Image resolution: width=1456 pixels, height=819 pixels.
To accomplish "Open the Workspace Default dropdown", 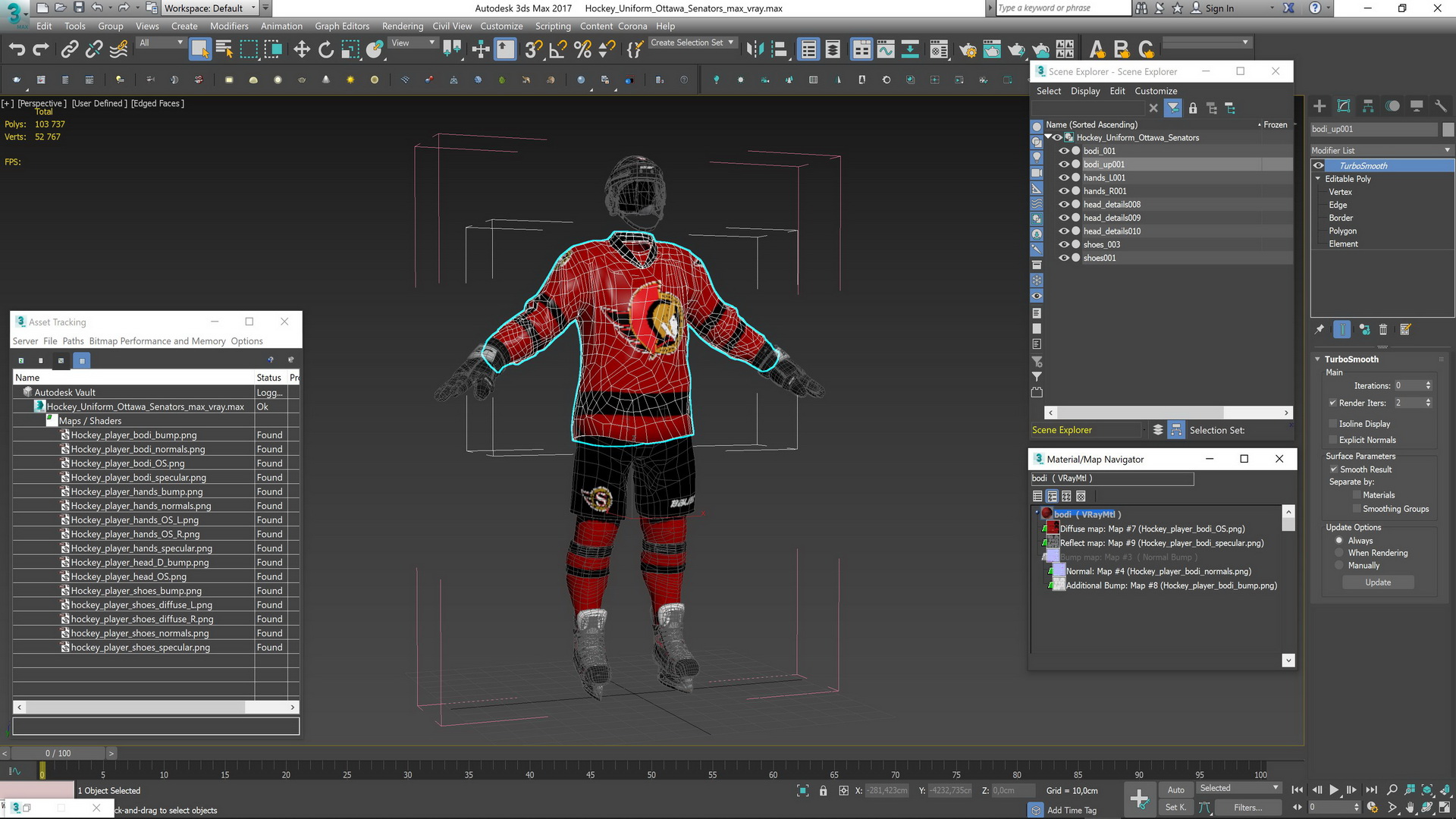I will point(211,8).
